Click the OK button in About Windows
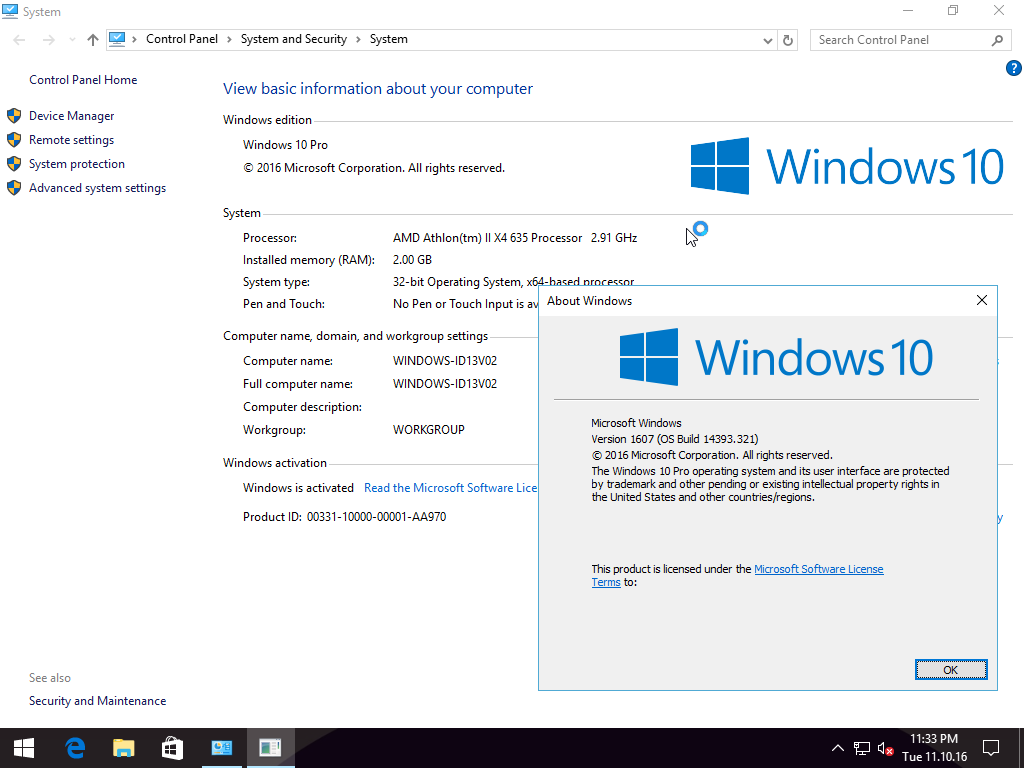The height and width of the screenshot is (768, 1024). [950, 670]
